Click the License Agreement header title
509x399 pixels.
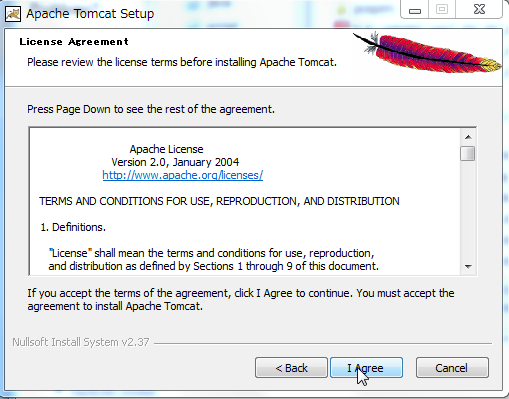pos(74,42)
